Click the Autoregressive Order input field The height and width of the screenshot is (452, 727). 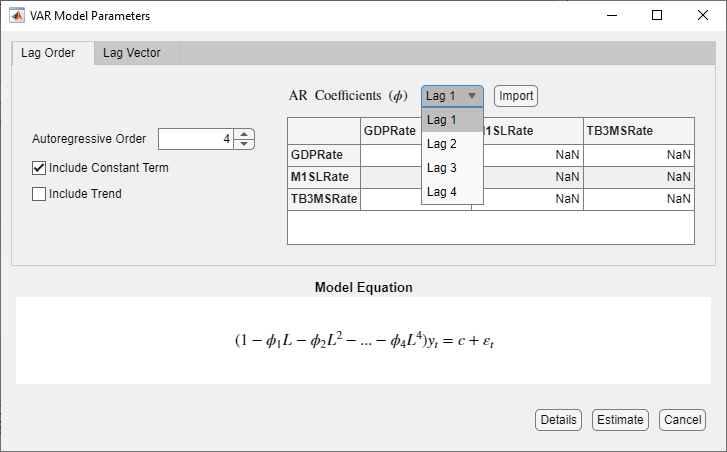pyautogui.click(x=196, y=139)
